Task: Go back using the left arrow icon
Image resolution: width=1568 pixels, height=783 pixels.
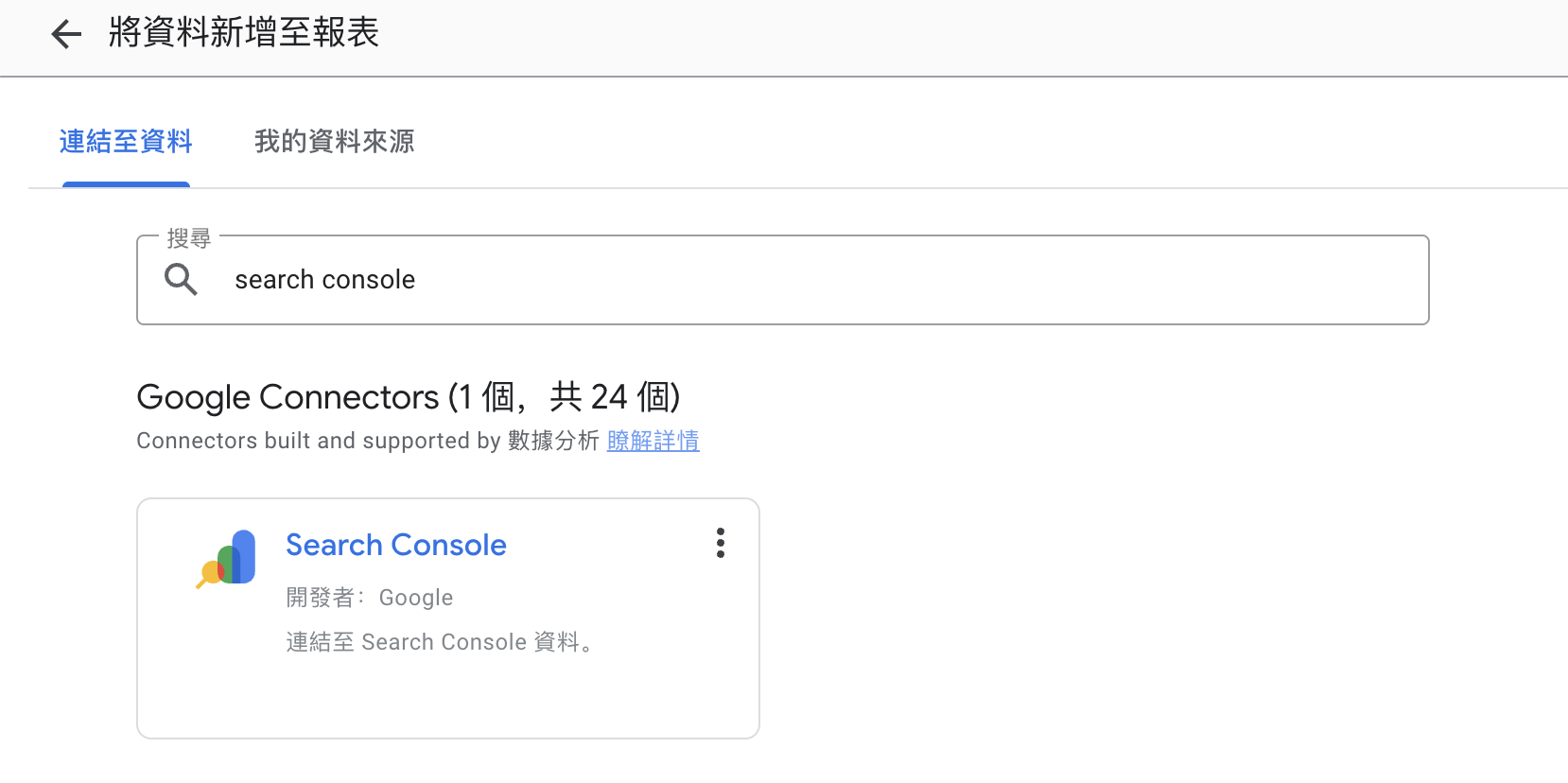Action: point(66,35)
